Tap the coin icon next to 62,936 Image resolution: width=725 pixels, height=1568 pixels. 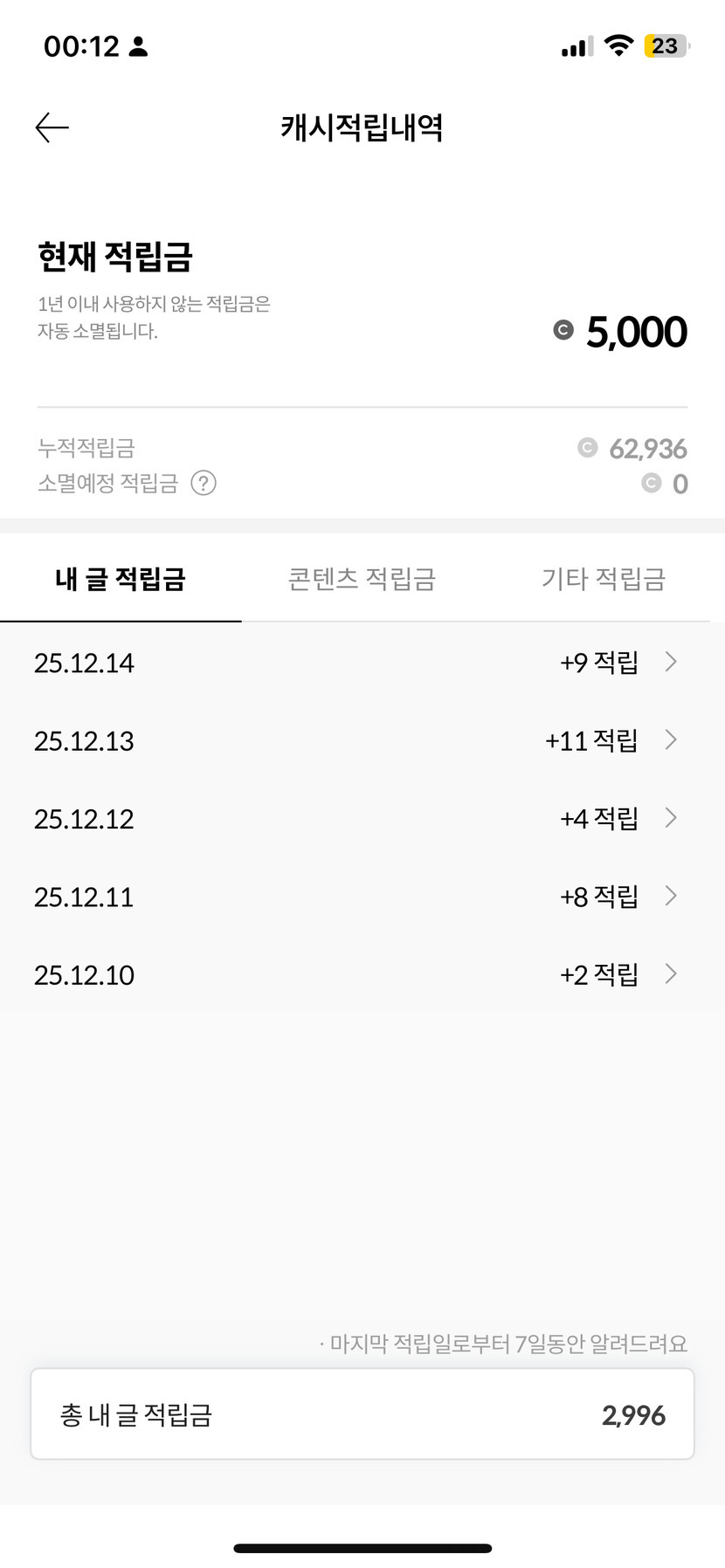pyautogui.click(x=587, y=448)
